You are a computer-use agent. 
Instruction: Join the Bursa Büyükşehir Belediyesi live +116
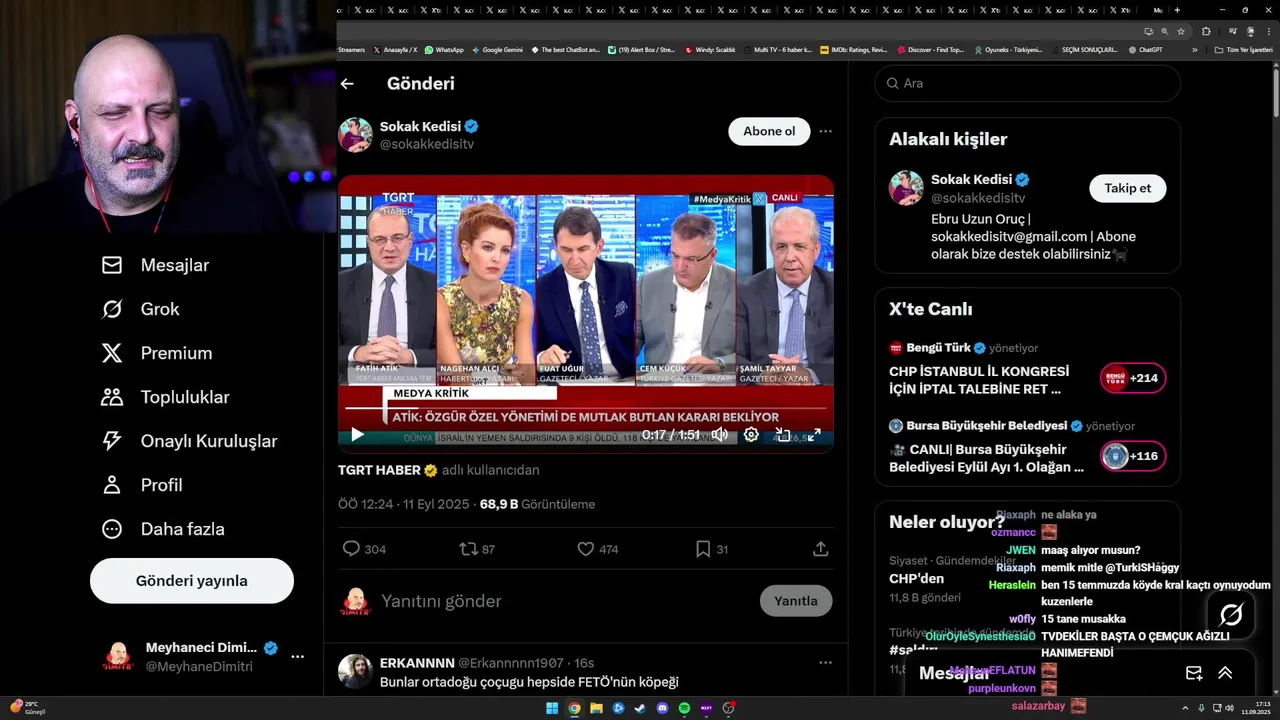(1133, 456)
